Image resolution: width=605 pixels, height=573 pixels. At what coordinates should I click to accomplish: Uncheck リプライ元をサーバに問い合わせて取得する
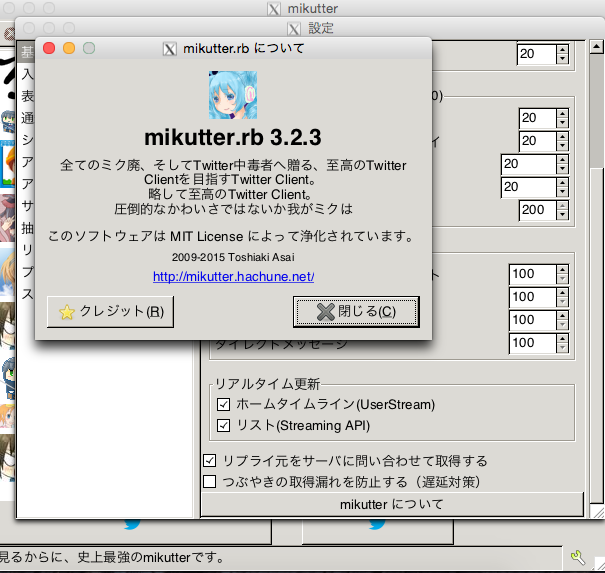coord(210,460)
